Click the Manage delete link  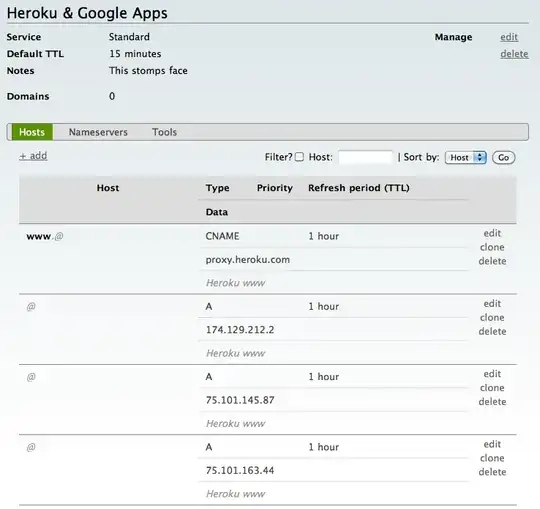514,54
